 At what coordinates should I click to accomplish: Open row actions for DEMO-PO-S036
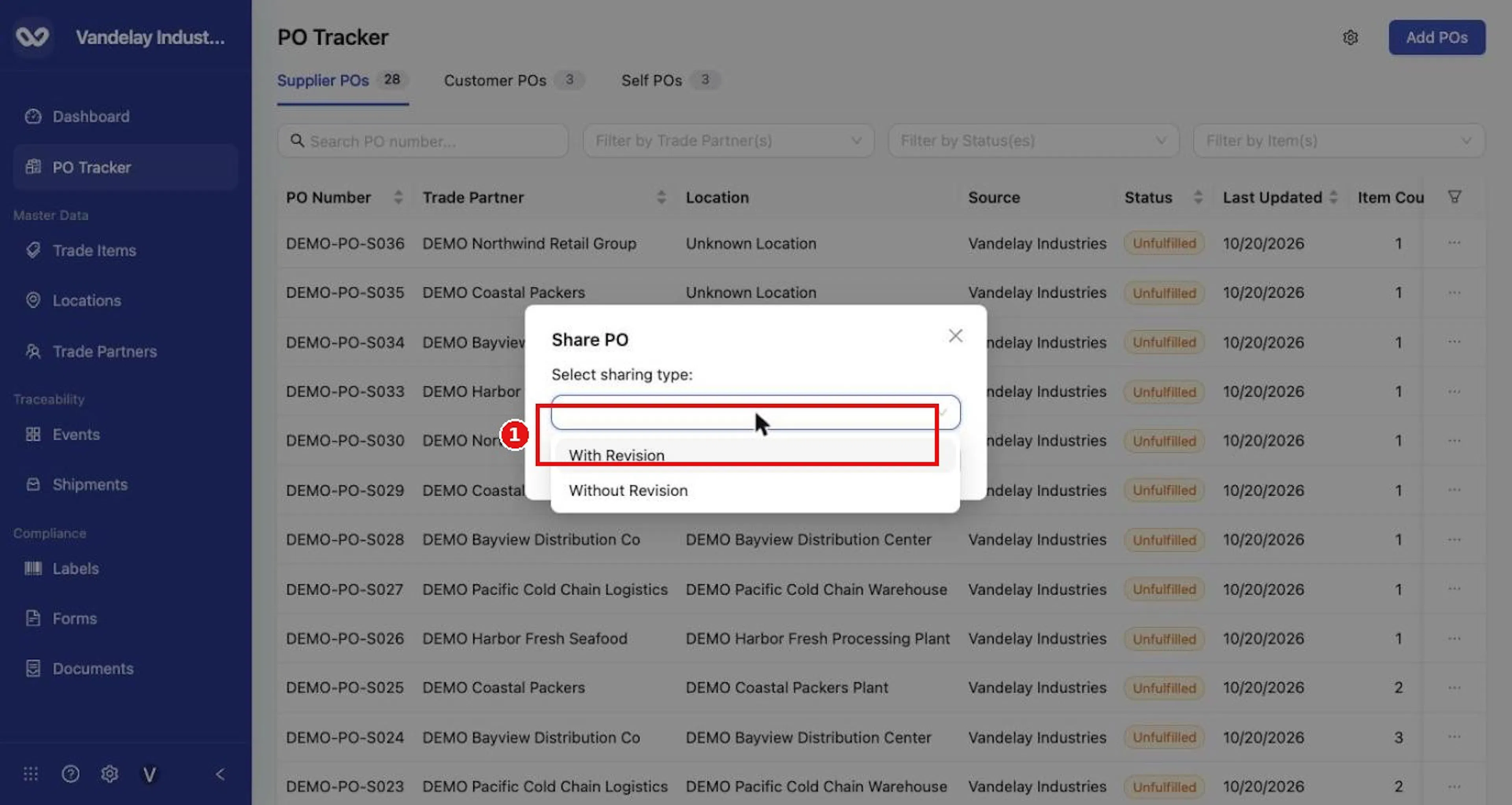(x=1454, y=243)
